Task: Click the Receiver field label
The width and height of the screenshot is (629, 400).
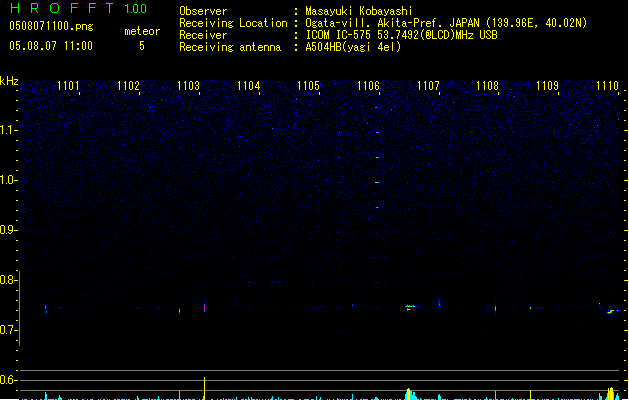Action: click(203, 35)
